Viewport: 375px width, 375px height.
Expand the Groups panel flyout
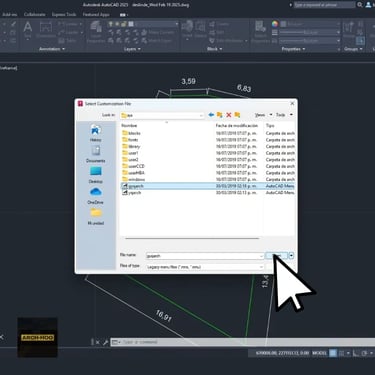pos(353,49)
